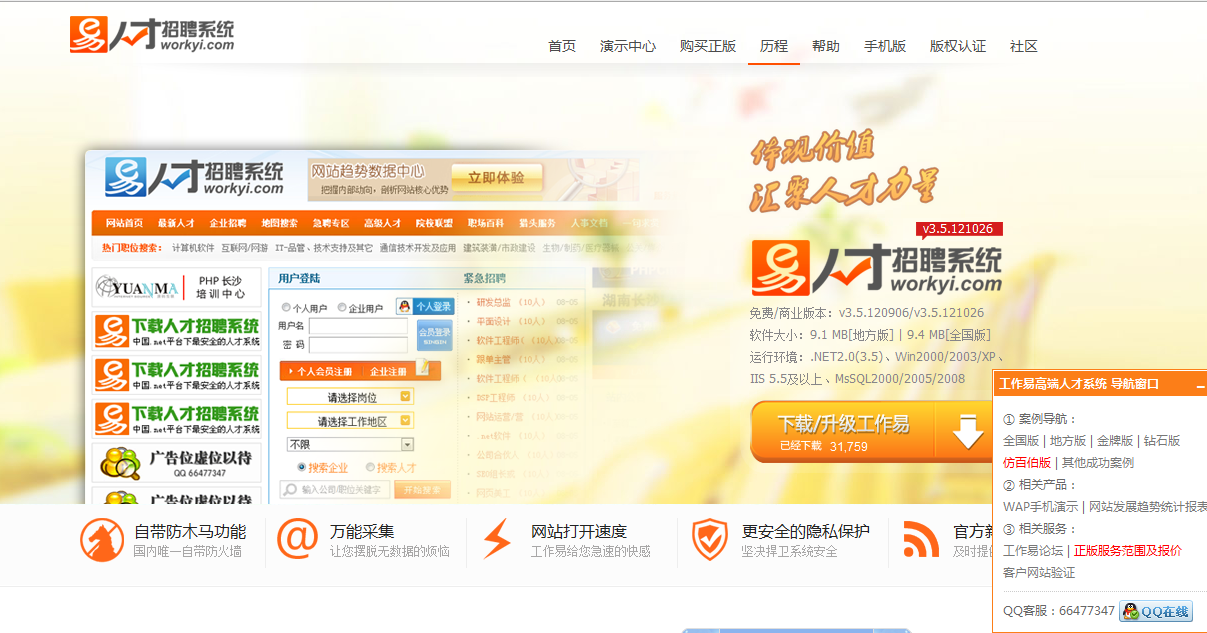
Task: Click 最新人才 in the orange preview menu
Action: point(175,222)
